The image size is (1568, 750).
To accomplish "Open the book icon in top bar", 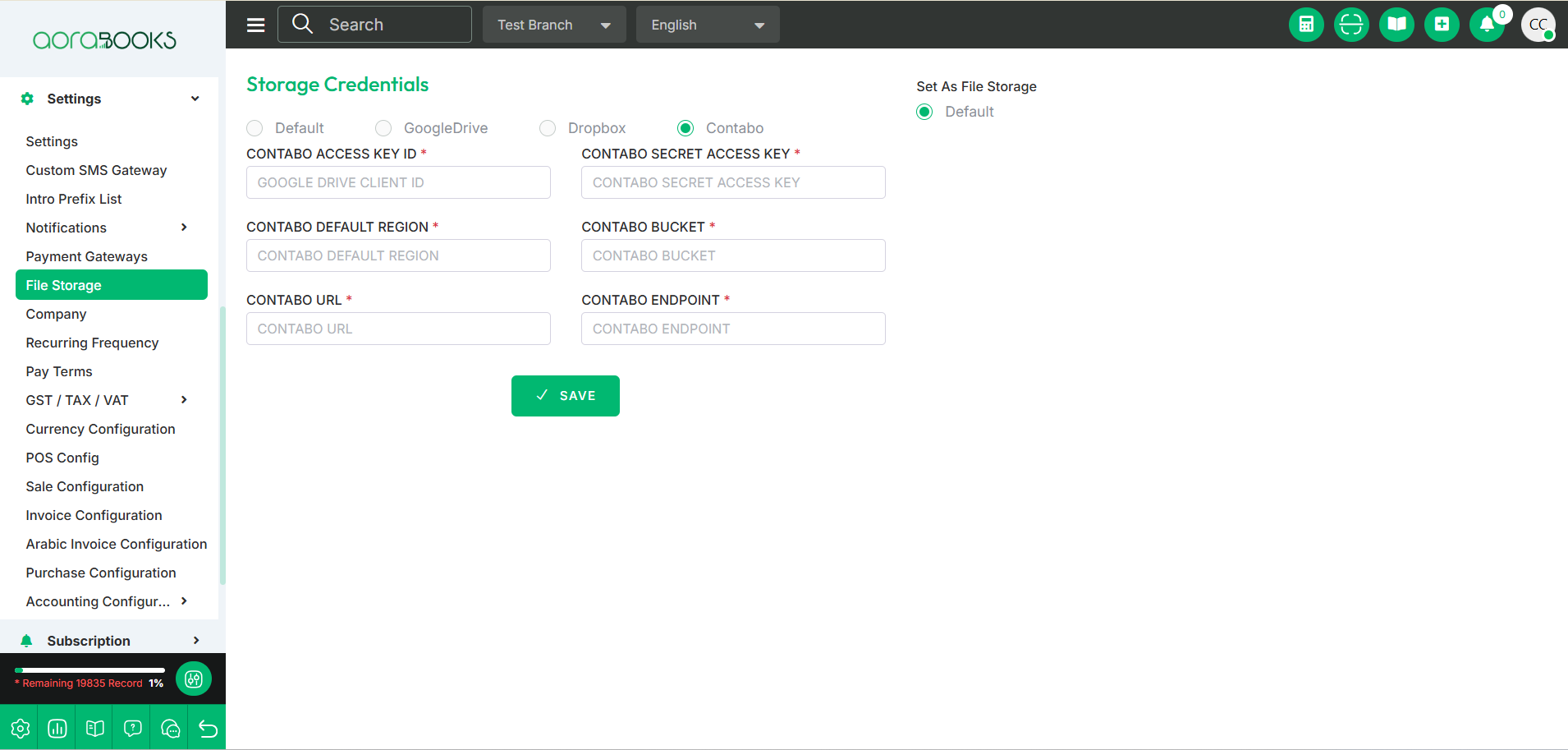I will tap(1396, 25).
